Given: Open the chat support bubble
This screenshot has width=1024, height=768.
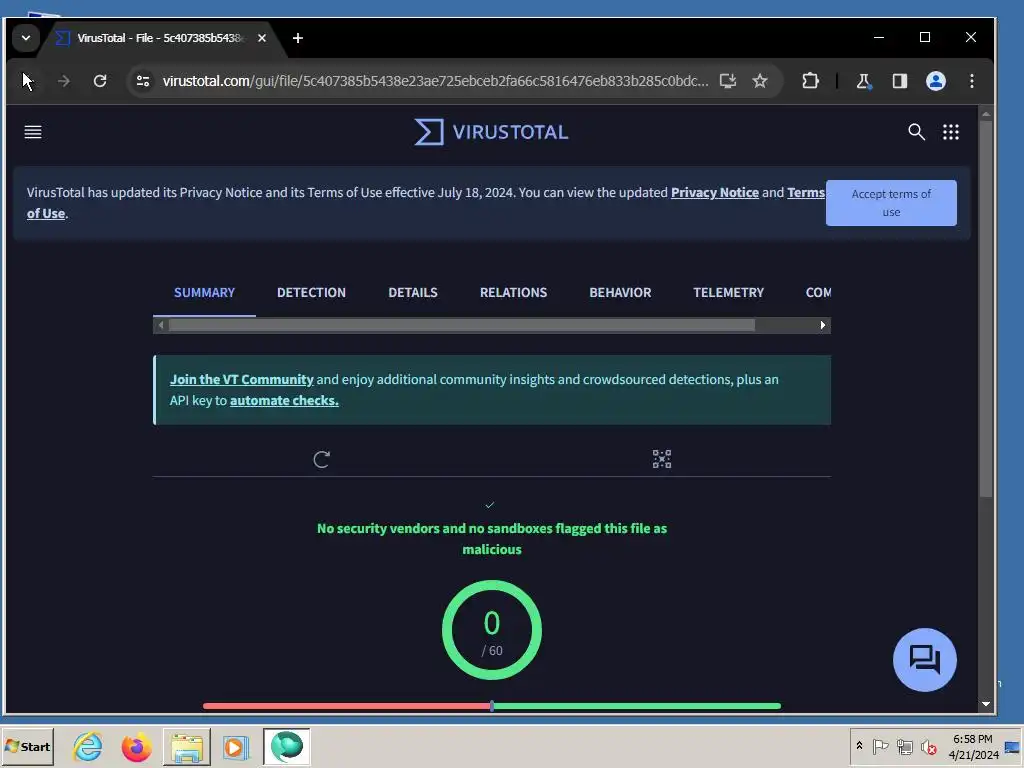Looking at the screenshot, I should [x=925, y=660].
